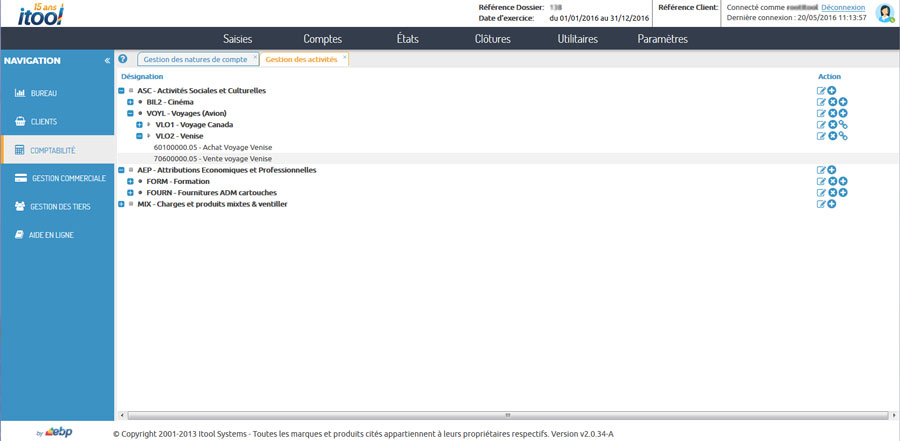The width and height of the screenshot is (900, 441).
Task: Edit the FORM - Formation row
Action: click(821, 181)
